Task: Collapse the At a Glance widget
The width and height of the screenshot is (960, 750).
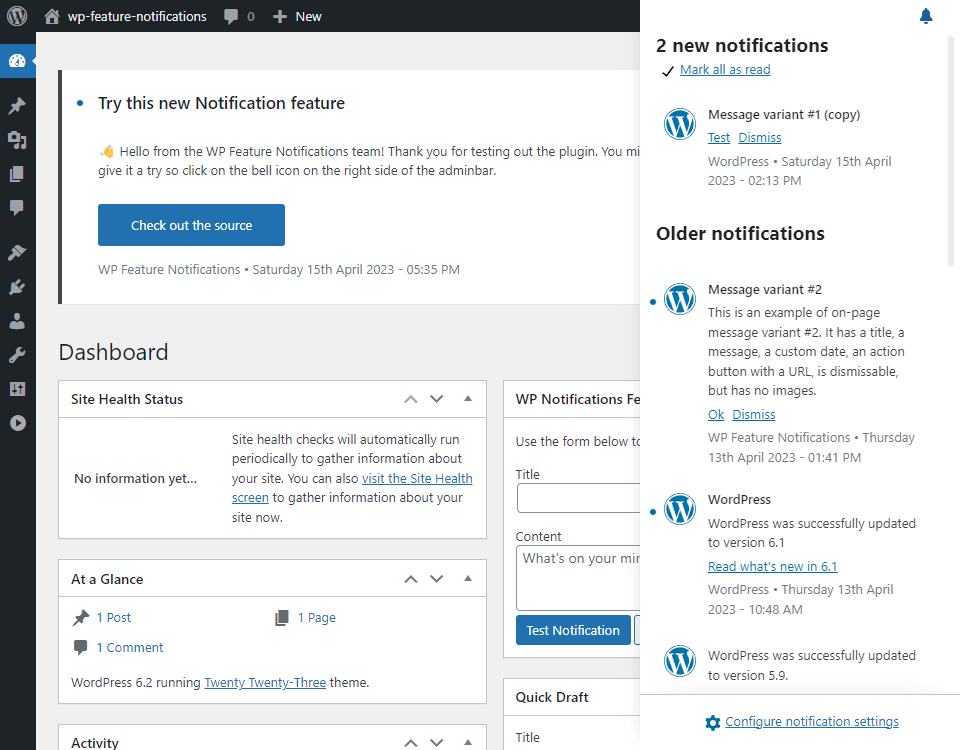Action: [468, 578]
